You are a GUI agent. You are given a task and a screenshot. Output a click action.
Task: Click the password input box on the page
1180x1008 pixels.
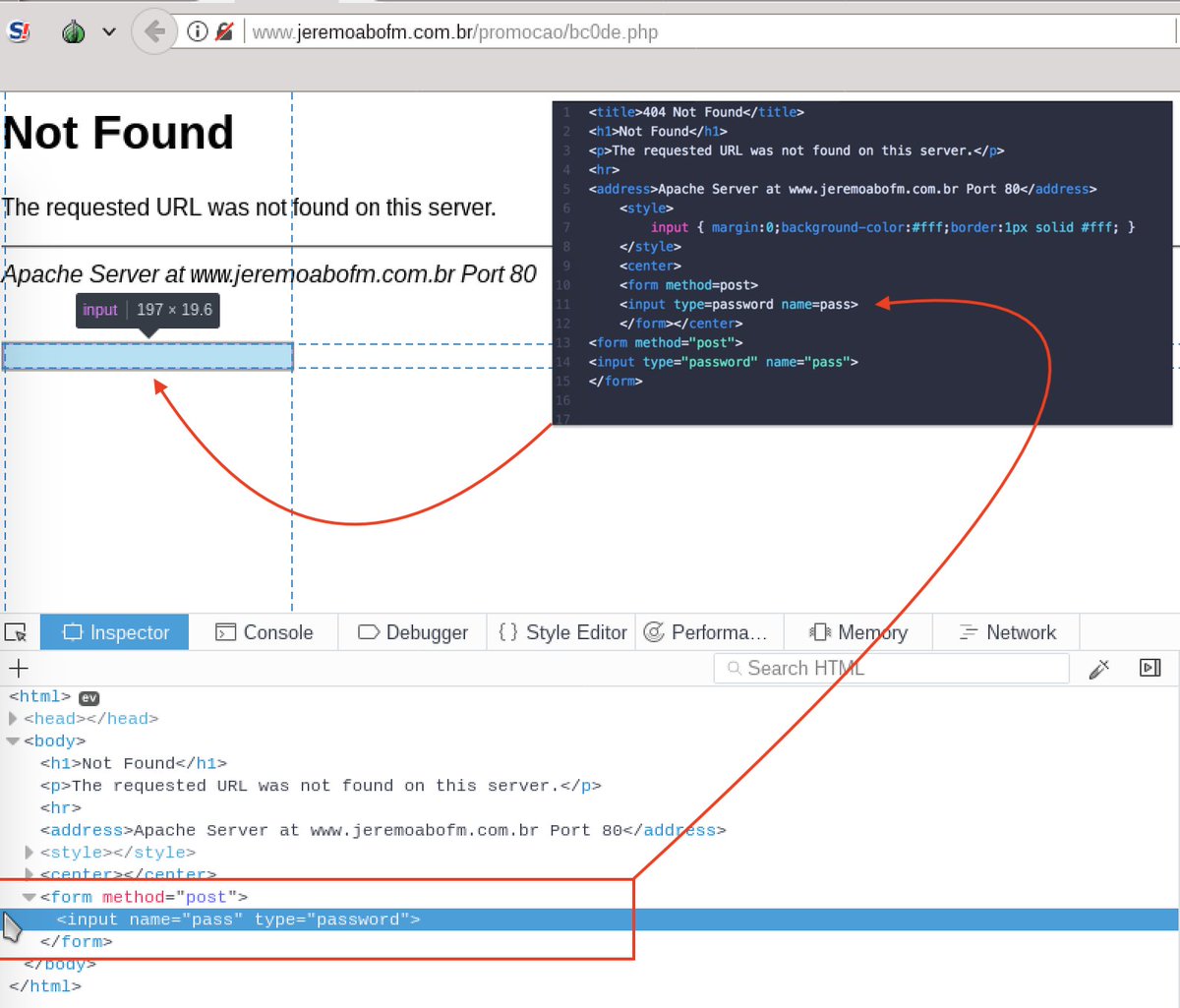(x=147, y=356)
